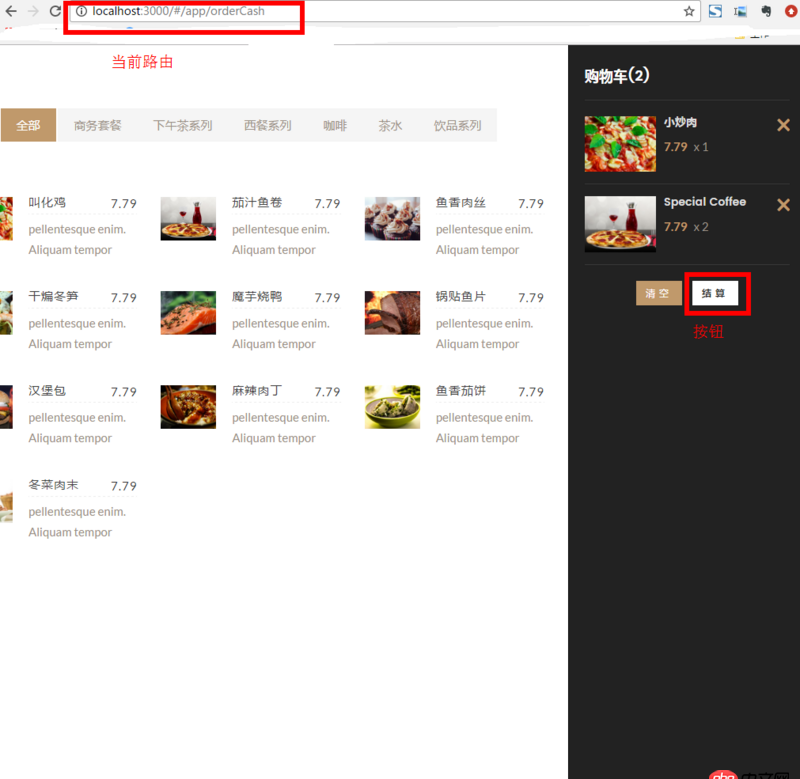The image size is (800, 779).
Task: Remove 小炒肉 from the shopping cart
Action: coord(783,125)
